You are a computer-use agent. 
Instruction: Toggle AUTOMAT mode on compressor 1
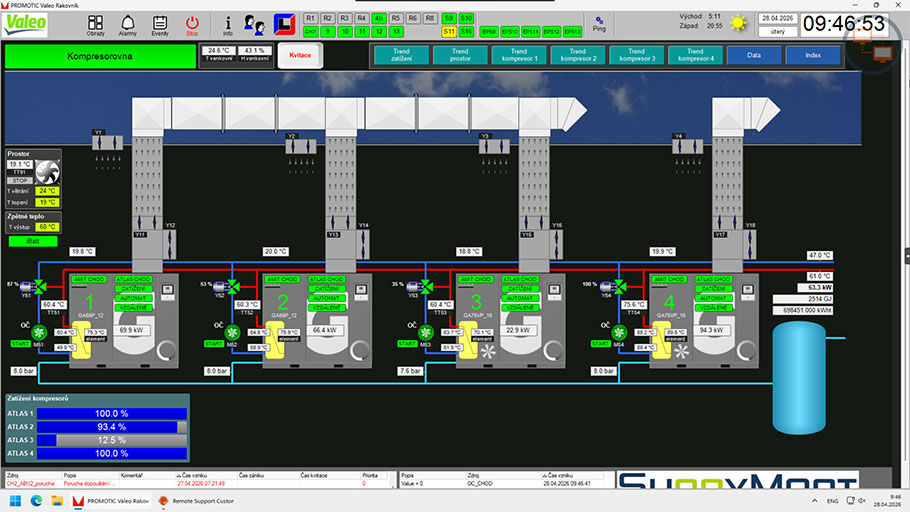(x=131, y=298)
